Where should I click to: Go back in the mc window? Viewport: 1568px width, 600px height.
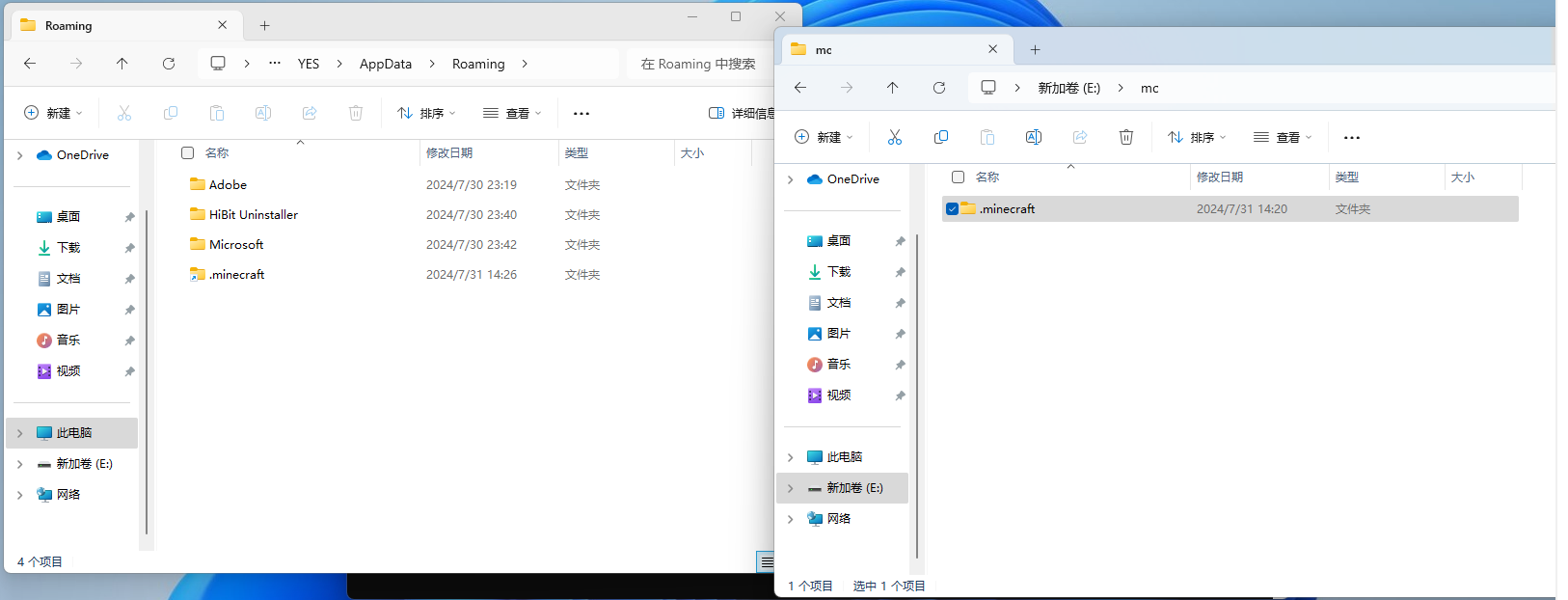tap(800, 88)
